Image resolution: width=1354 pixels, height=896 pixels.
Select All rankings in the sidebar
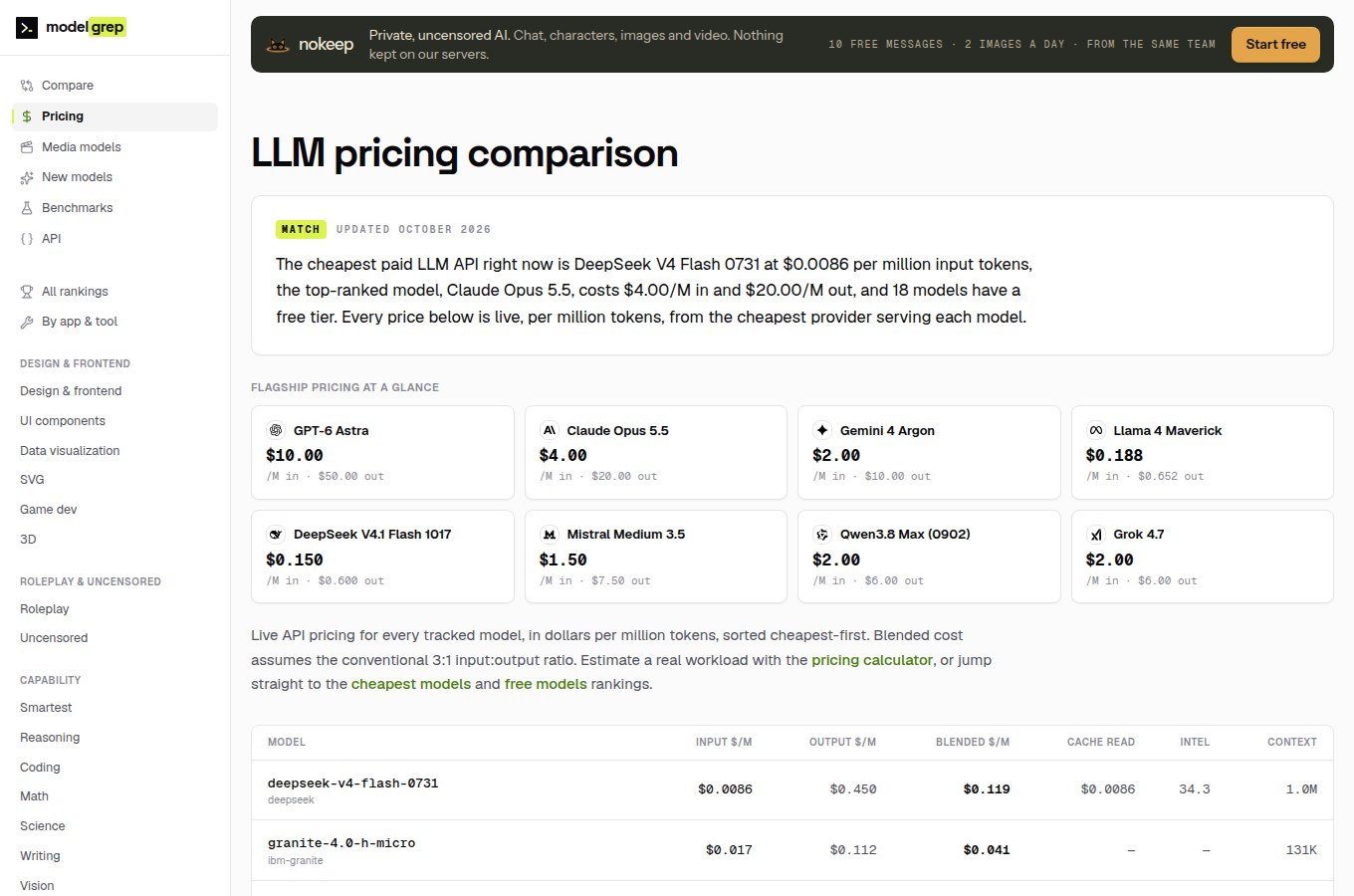pos(114,292)
